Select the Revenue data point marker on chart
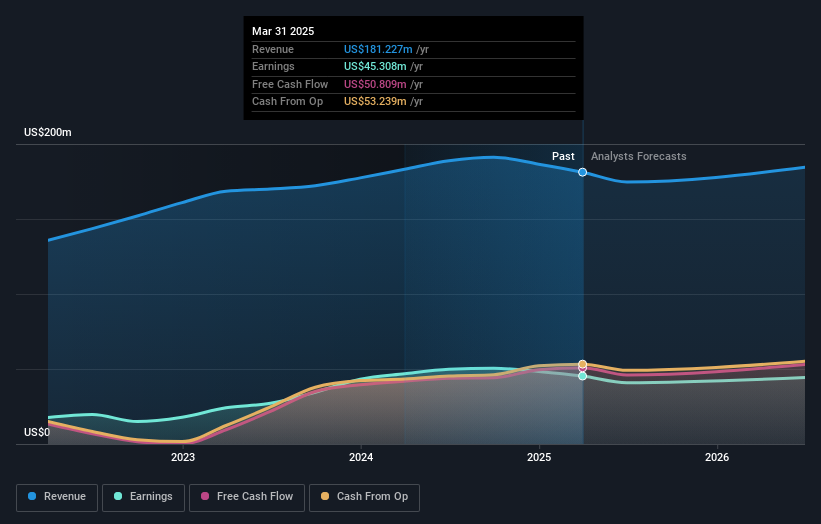This screenshot has height=524, width=821. pyautogui.click(x=582, y=172)
